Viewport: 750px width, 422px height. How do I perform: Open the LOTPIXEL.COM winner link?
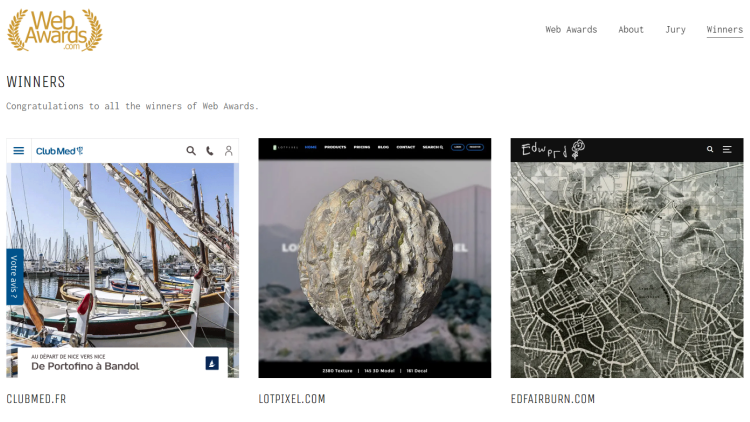click(292, 399)
